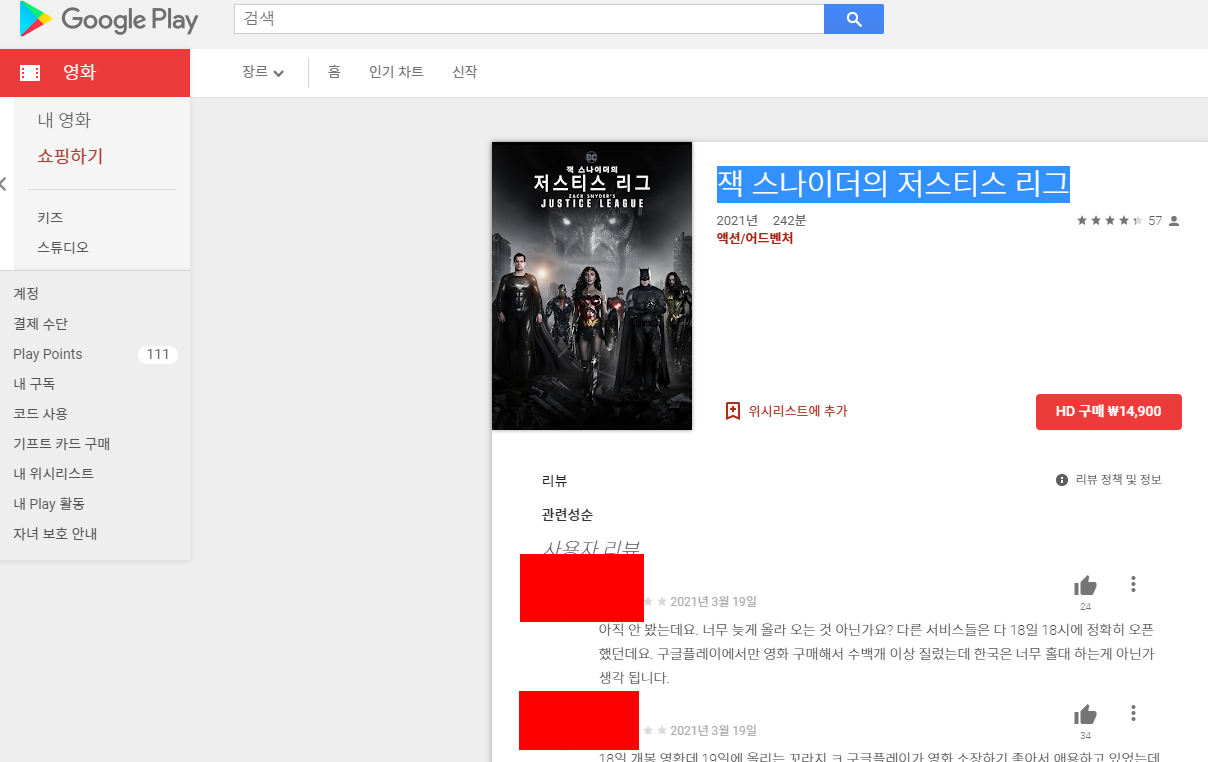This screenshot has height=762, width=1208.
Task: Click the HD 구매 ₩14,900 button
Action: click(1109, 412)
